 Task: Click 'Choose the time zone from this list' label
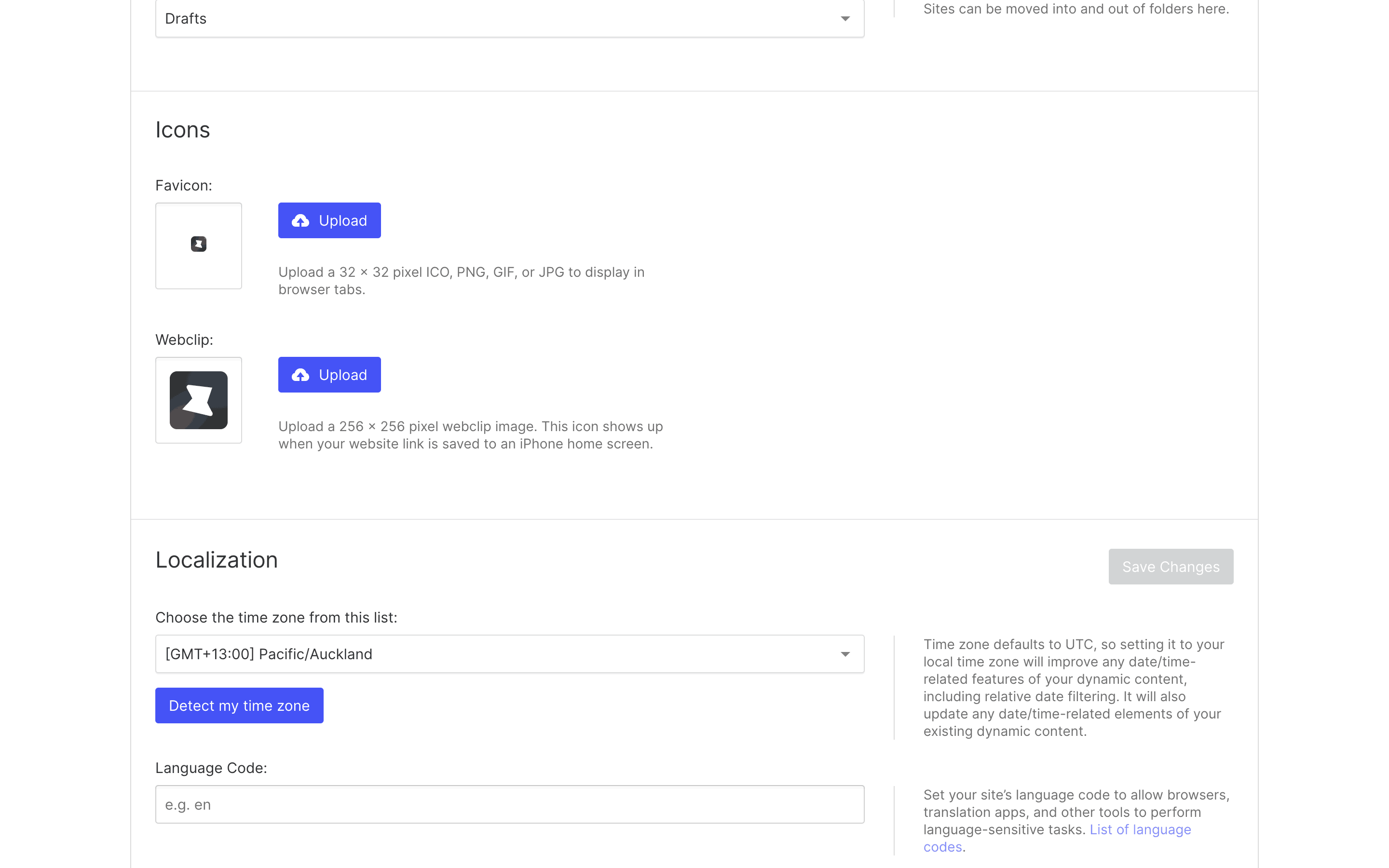point(276,618)
